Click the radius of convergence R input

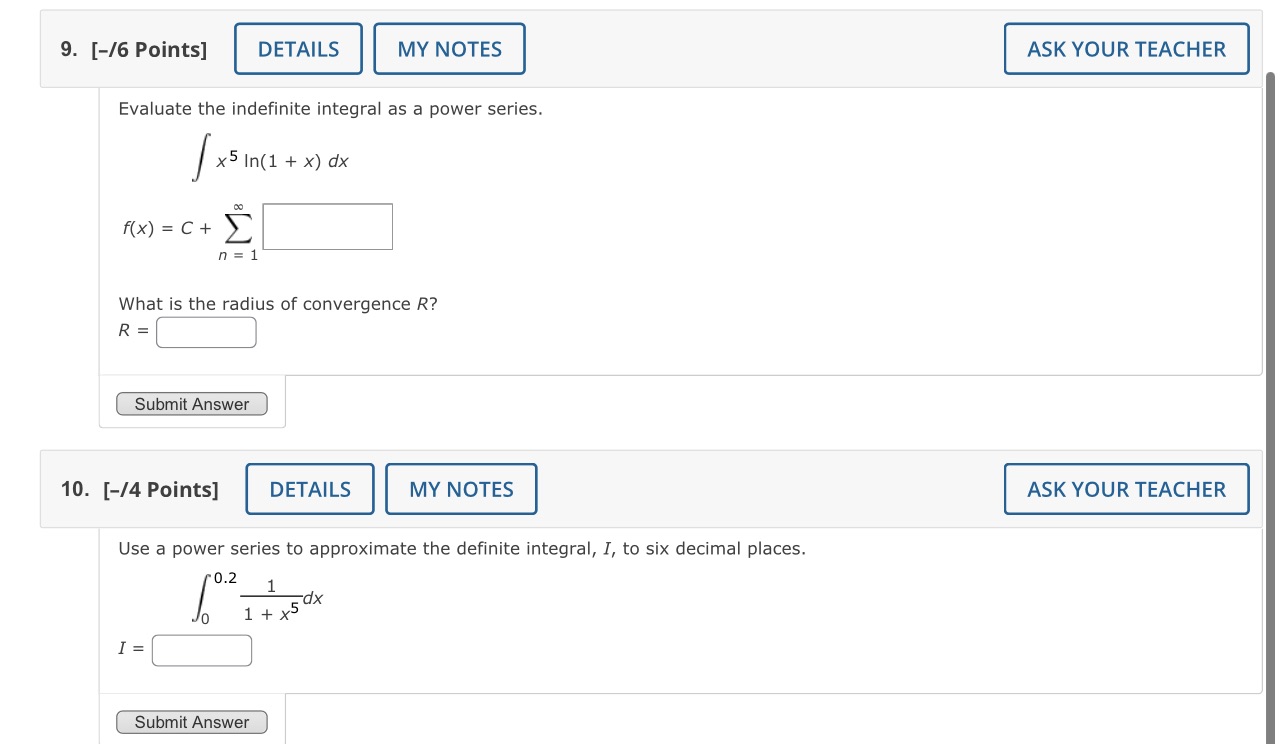click(x=205, y=331)
